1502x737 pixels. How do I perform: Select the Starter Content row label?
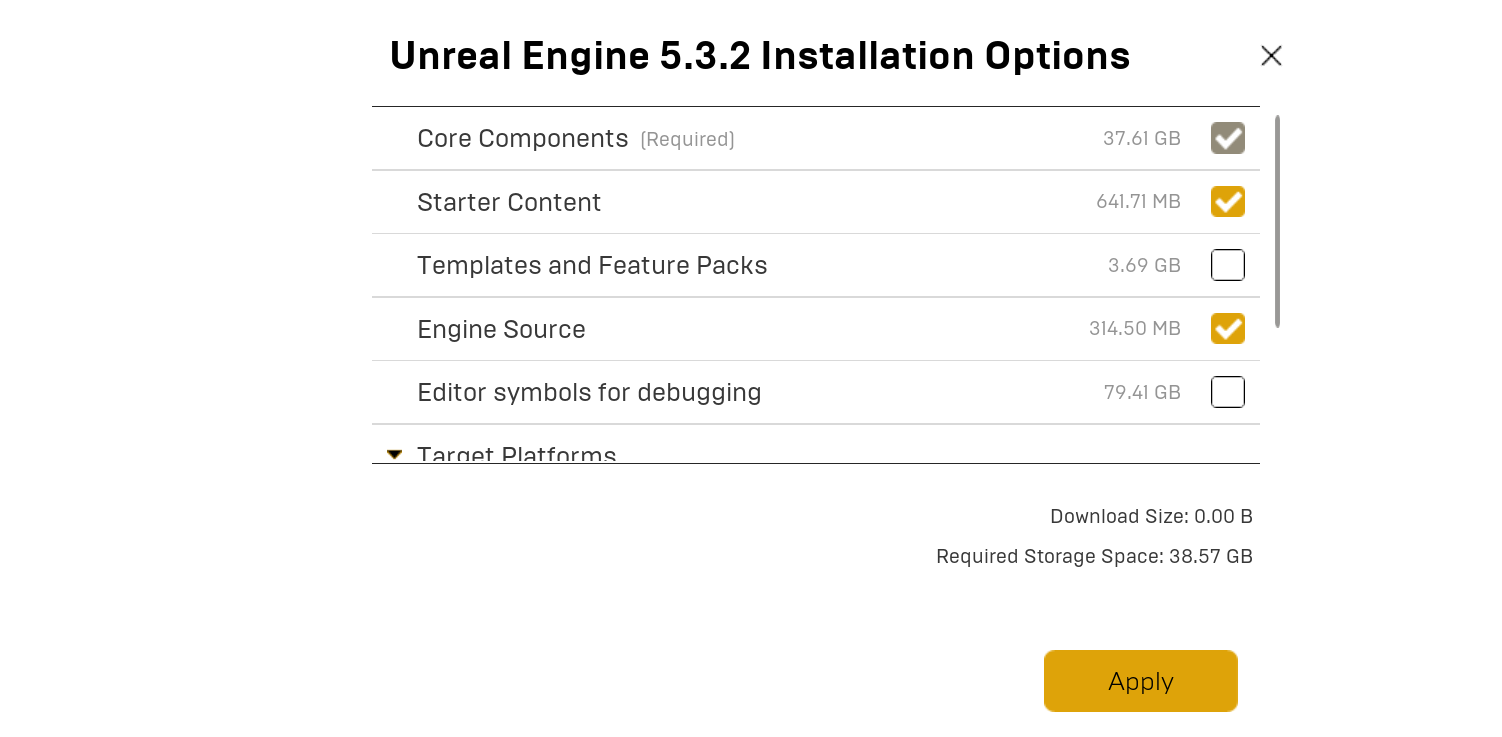pos(509,202)
